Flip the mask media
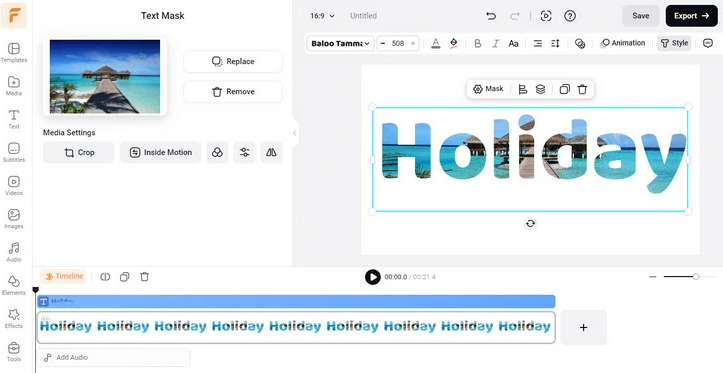Screen dimensions: 723x373 click(x=271, y=153)
